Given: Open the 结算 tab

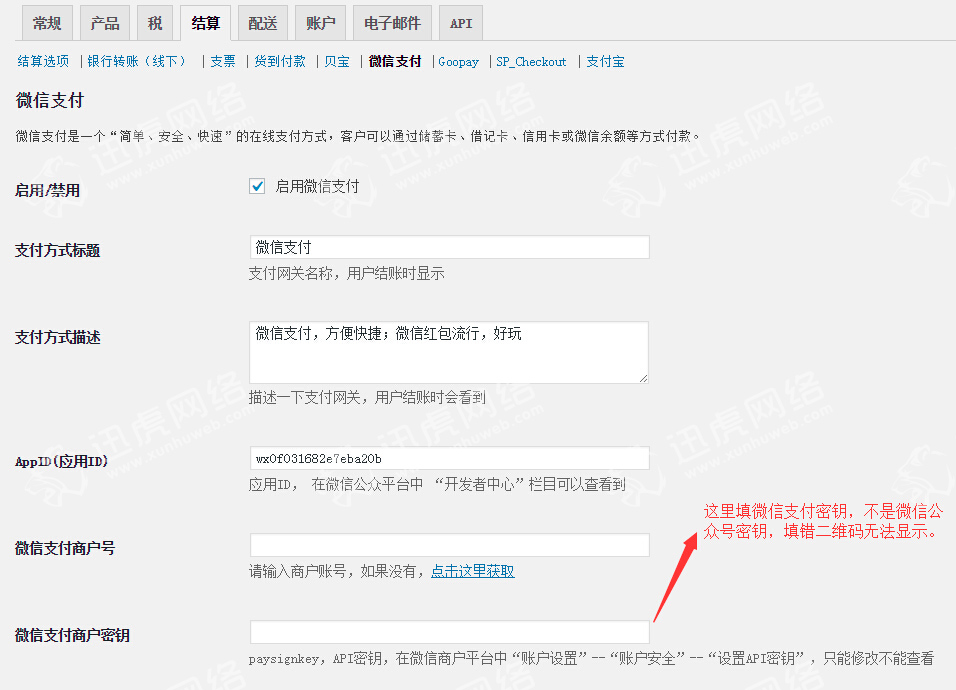Looking at the screenshot, I should click(205, 23).
